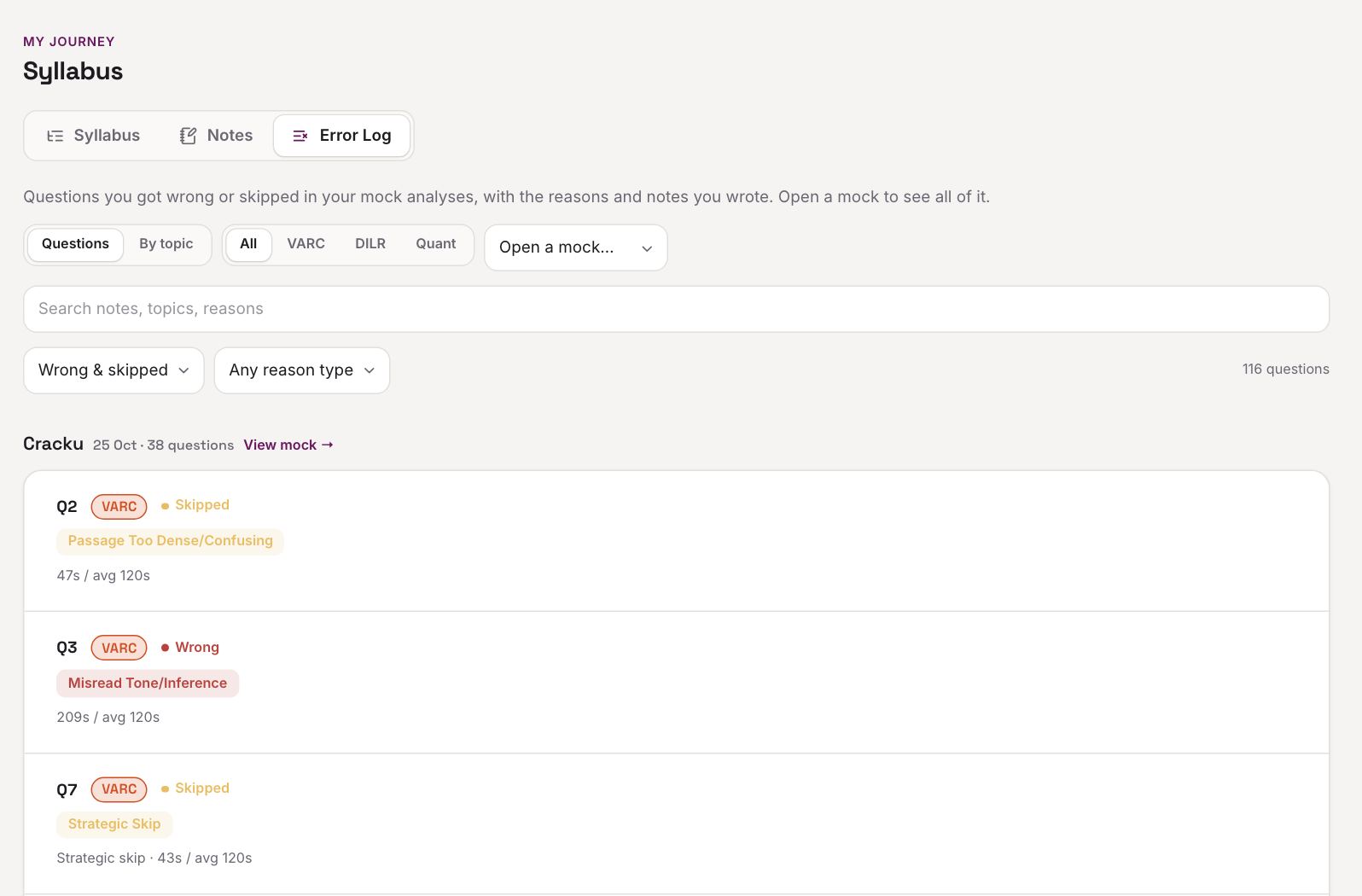Open the 'Open a mock...' dropdown

pyautogui.click(x=576, y=247)
